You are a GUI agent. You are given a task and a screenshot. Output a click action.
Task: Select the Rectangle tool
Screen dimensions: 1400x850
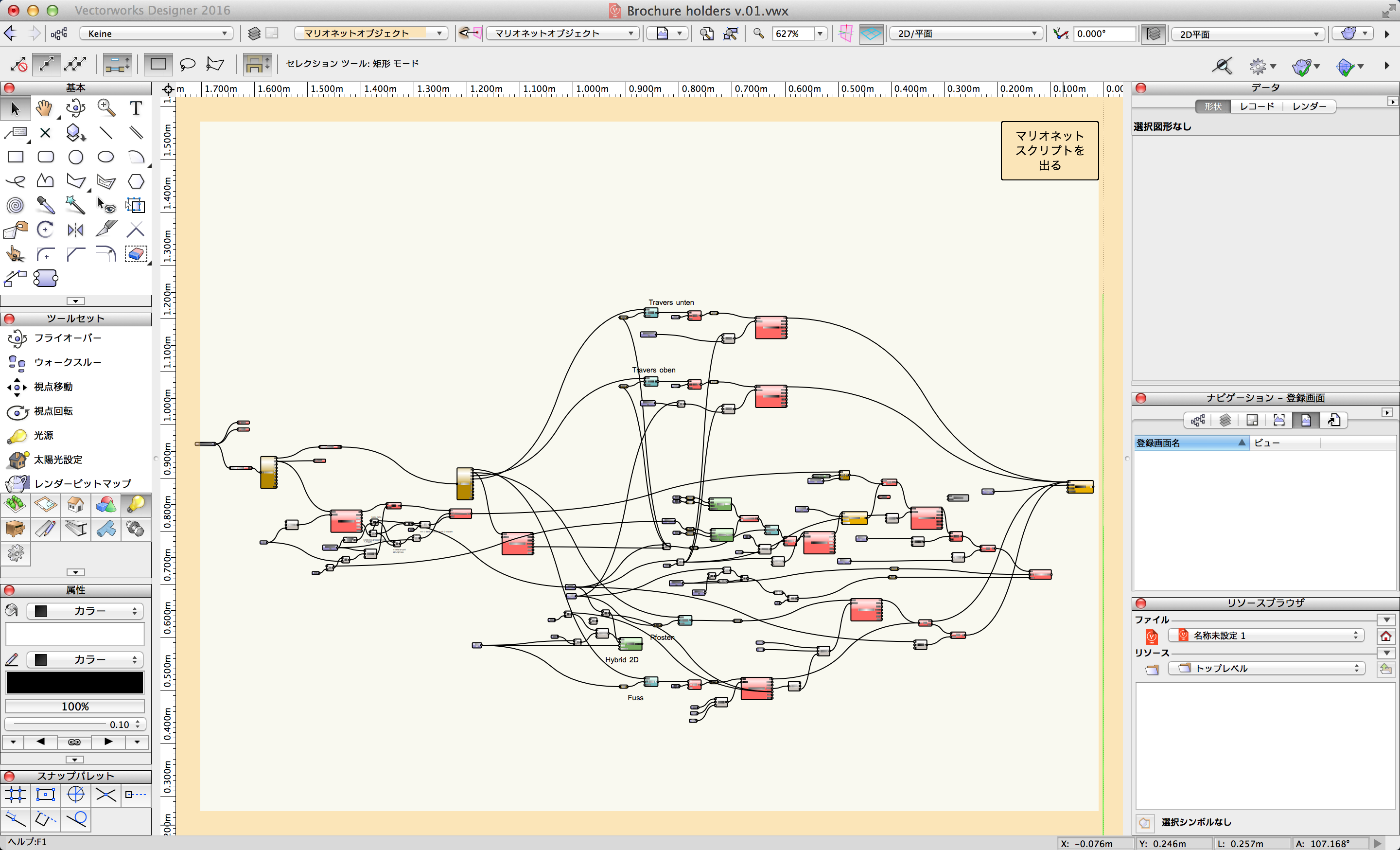[x=16, y=157]
